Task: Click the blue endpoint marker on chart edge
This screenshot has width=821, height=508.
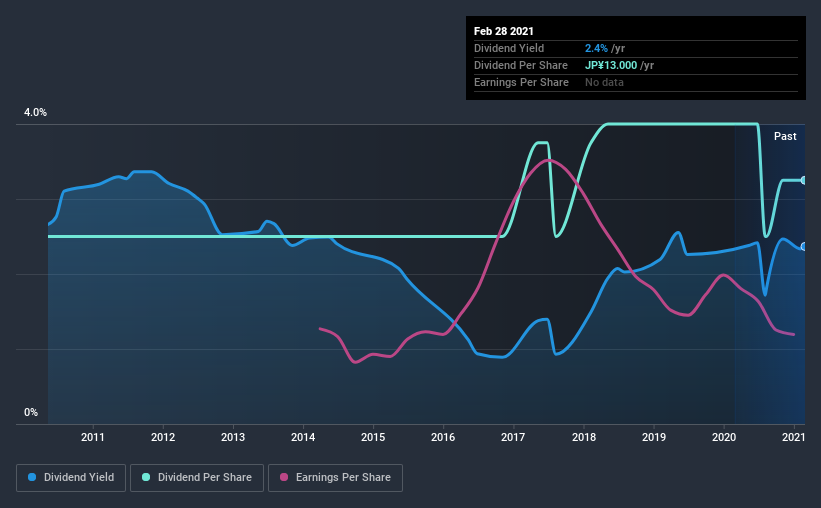Action: pos(803,247)
